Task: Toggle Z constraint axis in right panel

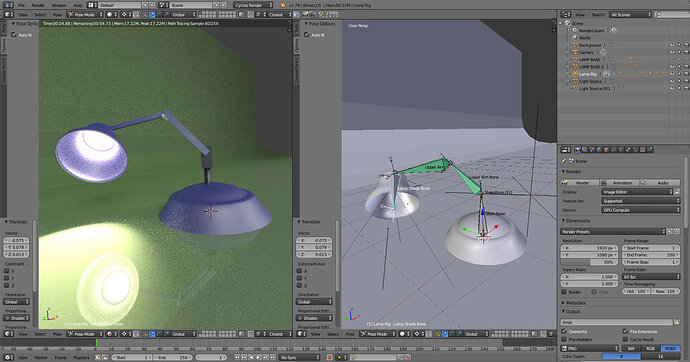Action: coord(300,285)
